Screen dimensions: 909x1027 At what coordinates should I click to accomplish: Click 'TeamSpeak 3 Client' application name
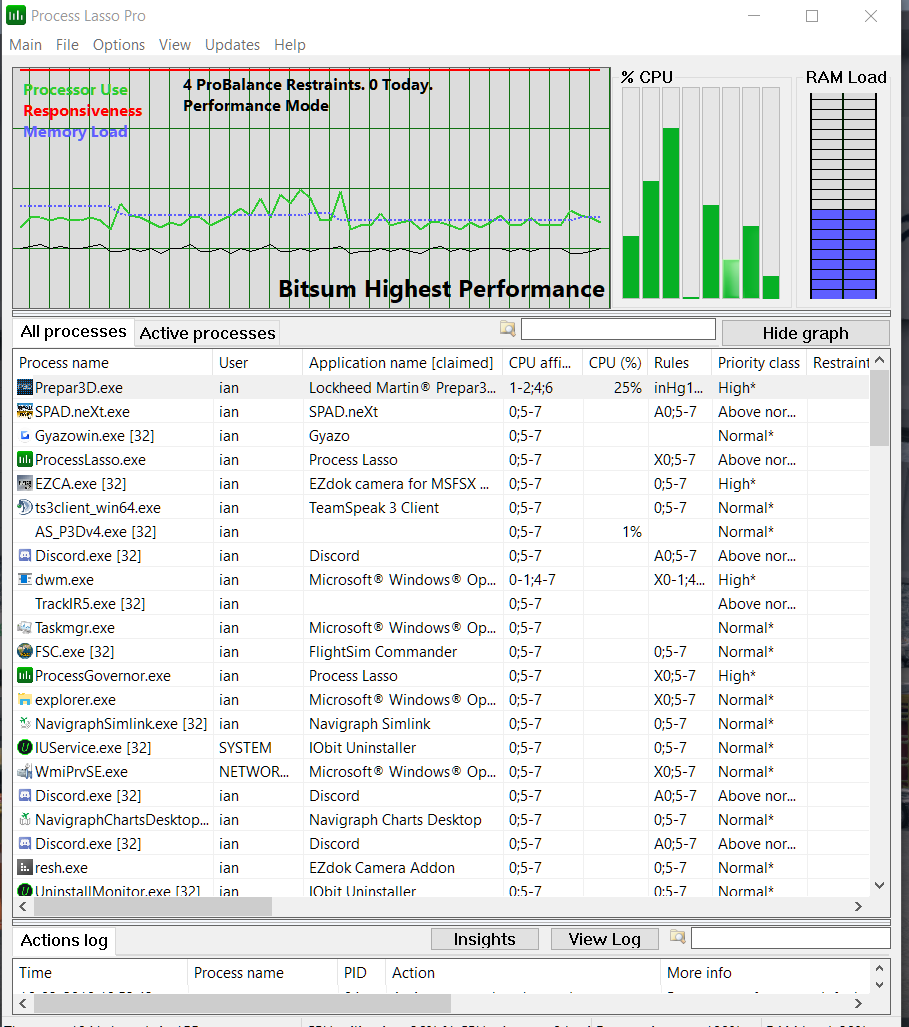(373, 508)
